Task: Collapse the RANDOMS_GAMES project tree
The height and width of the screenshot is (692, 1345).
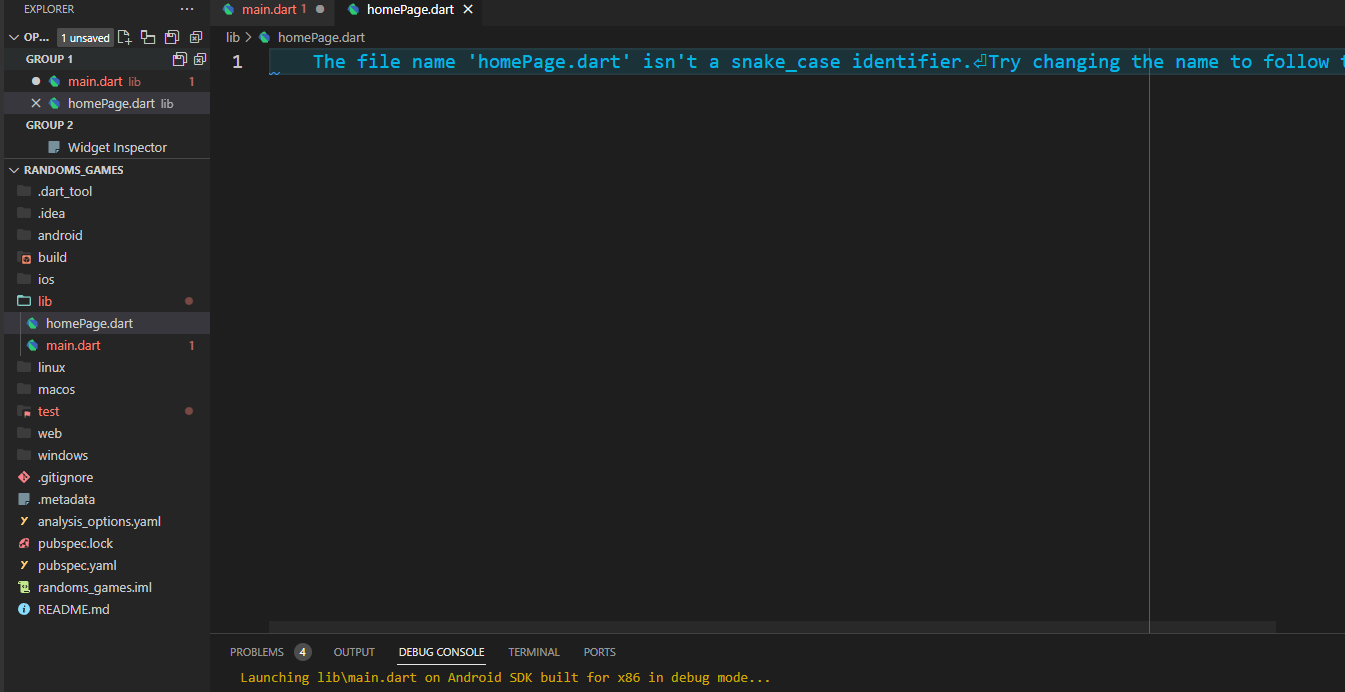Action: click(14, 170)
